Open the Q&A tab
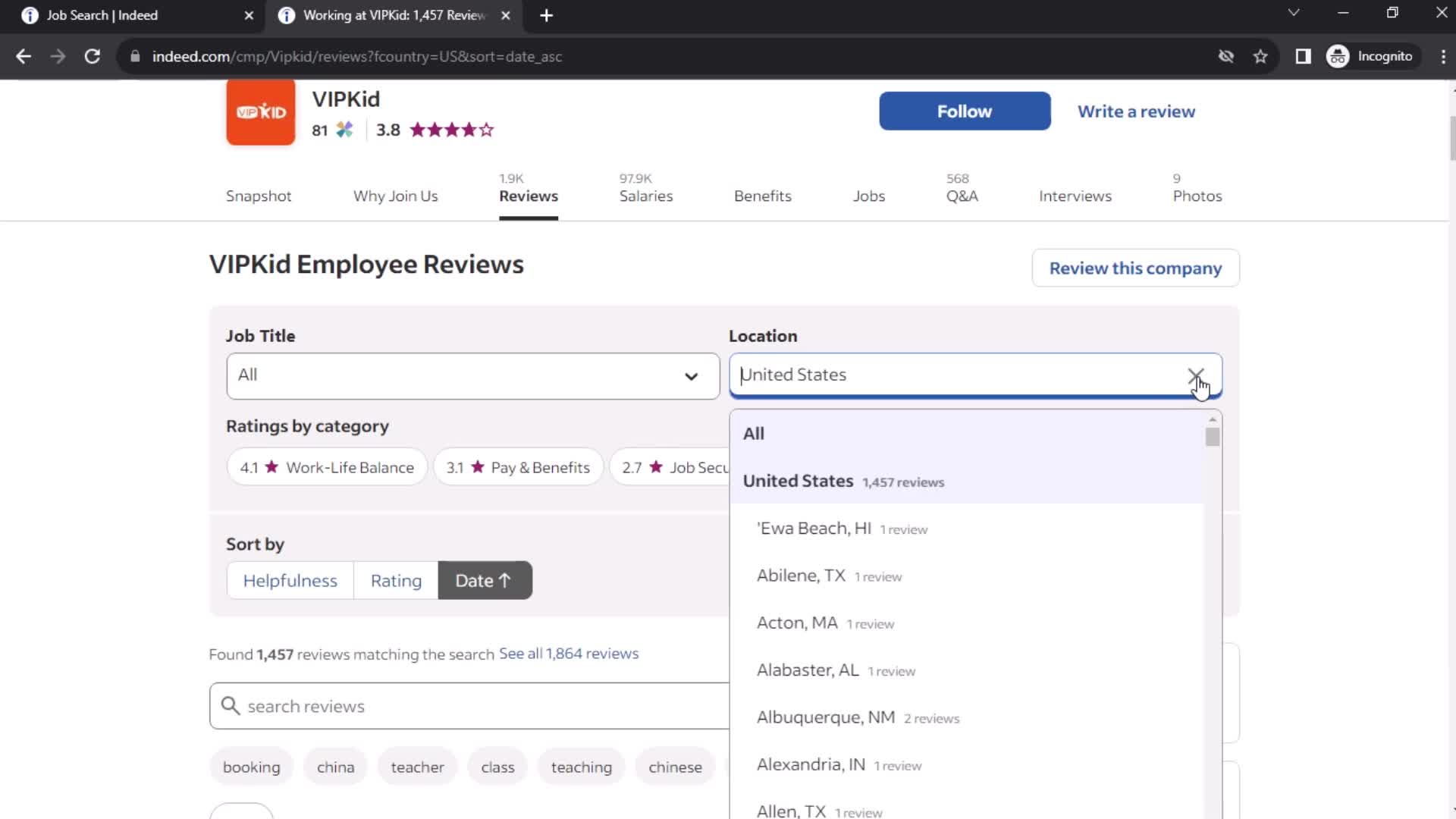Image resolution: width=1456 pixels, height=819 pixels. click(x=962, y=196)
